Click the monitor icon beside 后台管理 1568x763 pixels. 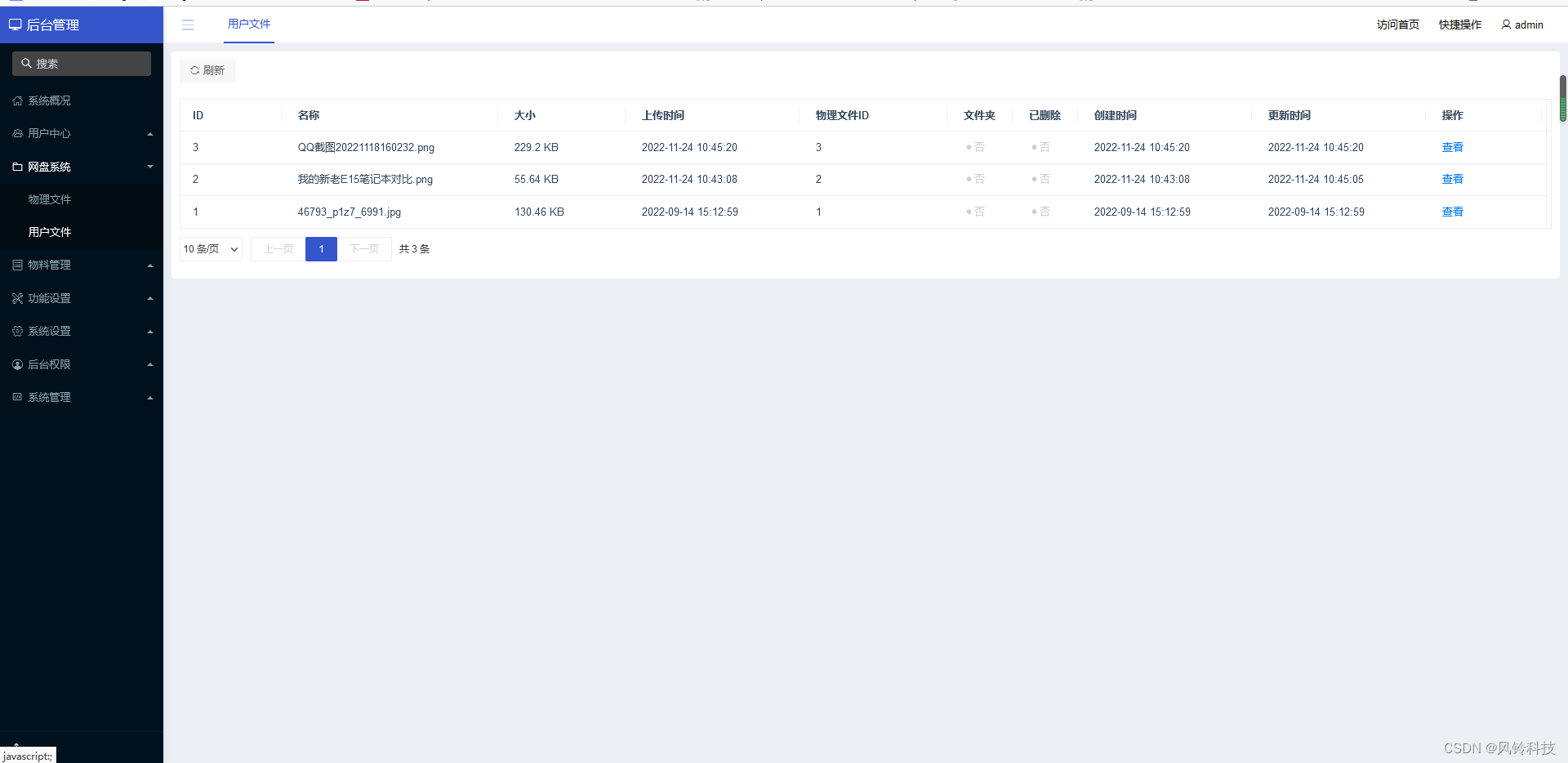[x=16, y=25]
